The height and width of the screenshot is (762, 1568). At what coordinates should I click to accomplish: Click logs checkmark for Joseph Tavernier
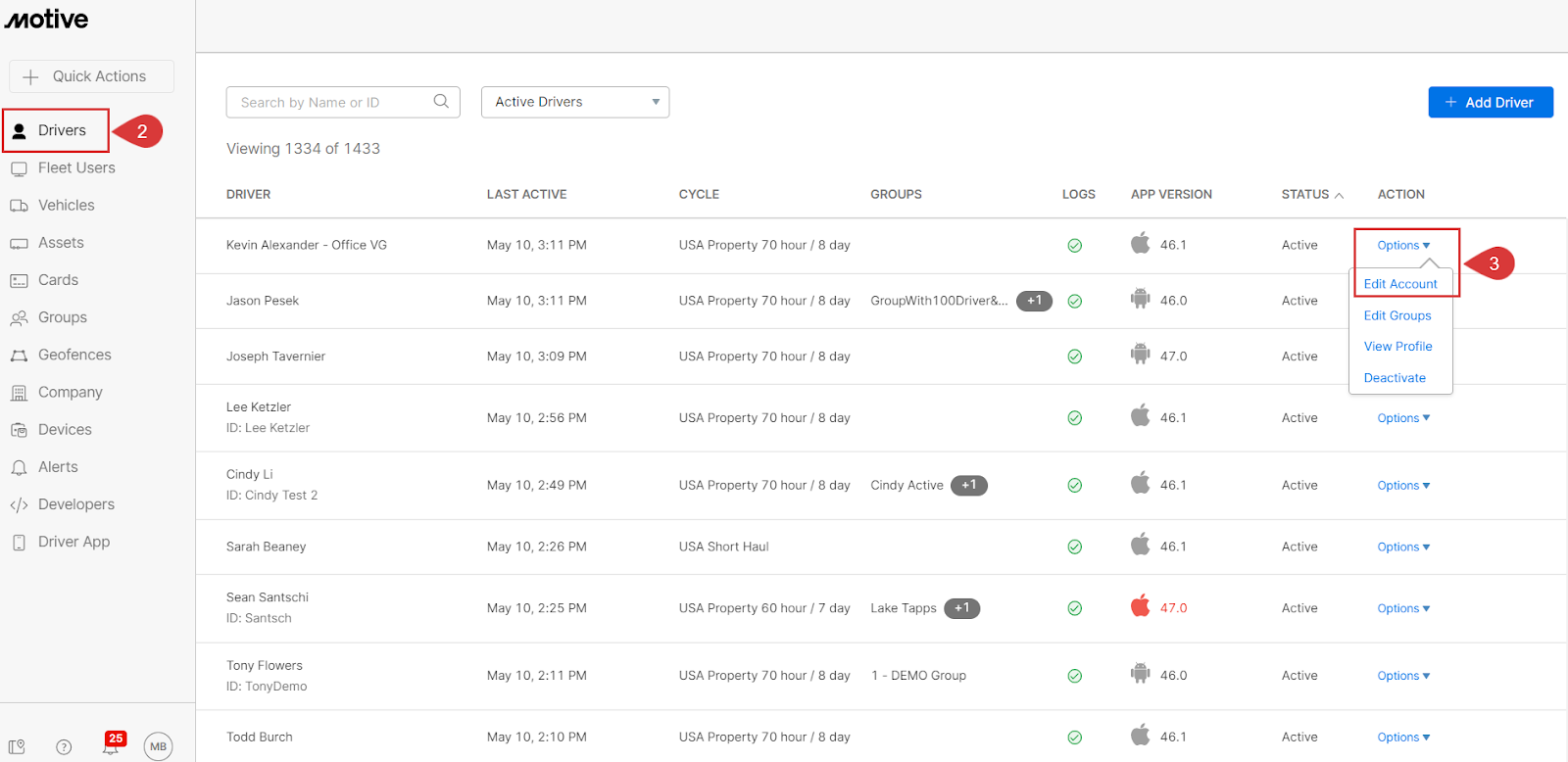(1074, 357)
